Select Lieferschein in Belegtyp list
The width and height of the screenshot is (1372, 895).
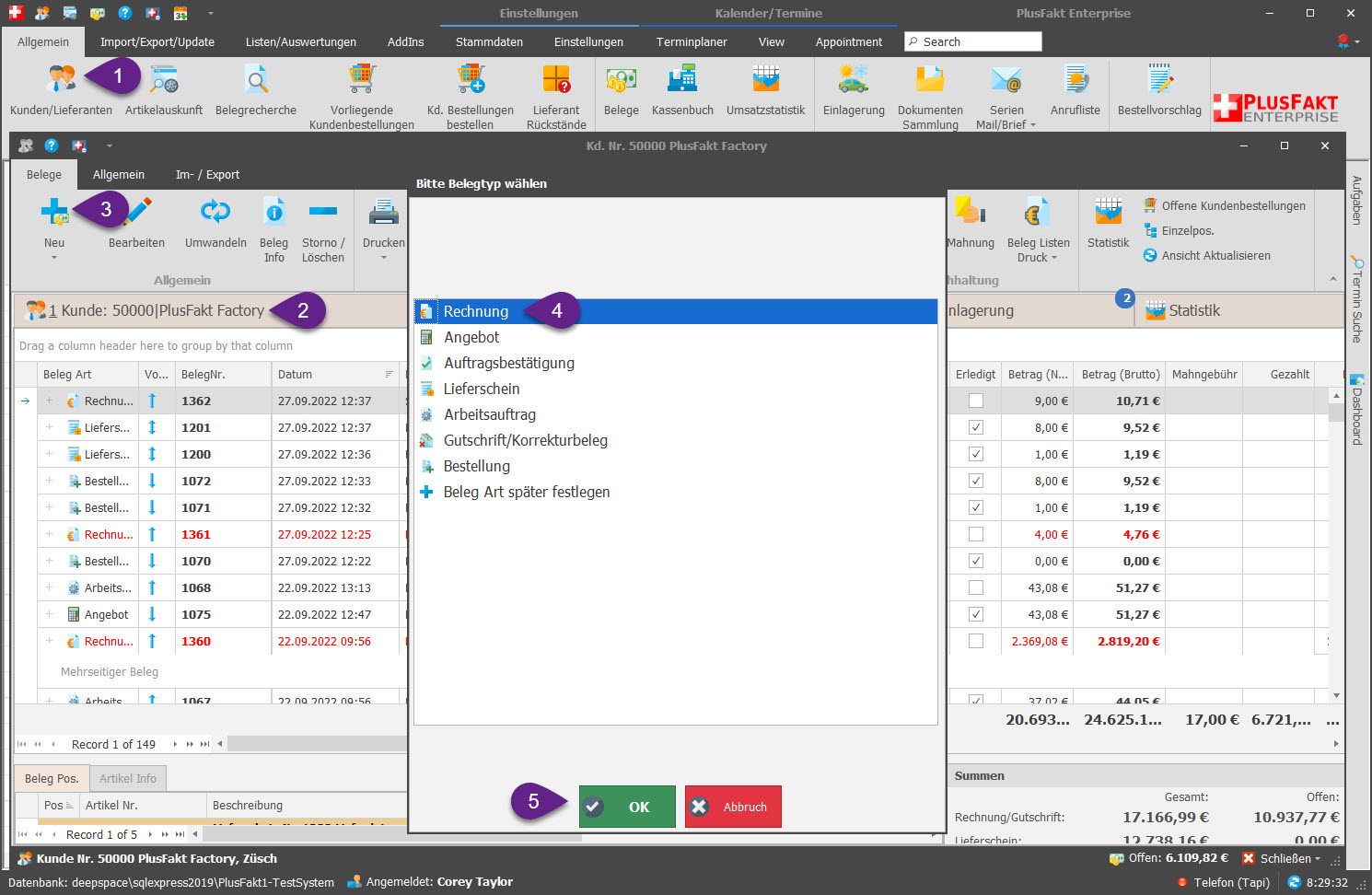(675, 389)
